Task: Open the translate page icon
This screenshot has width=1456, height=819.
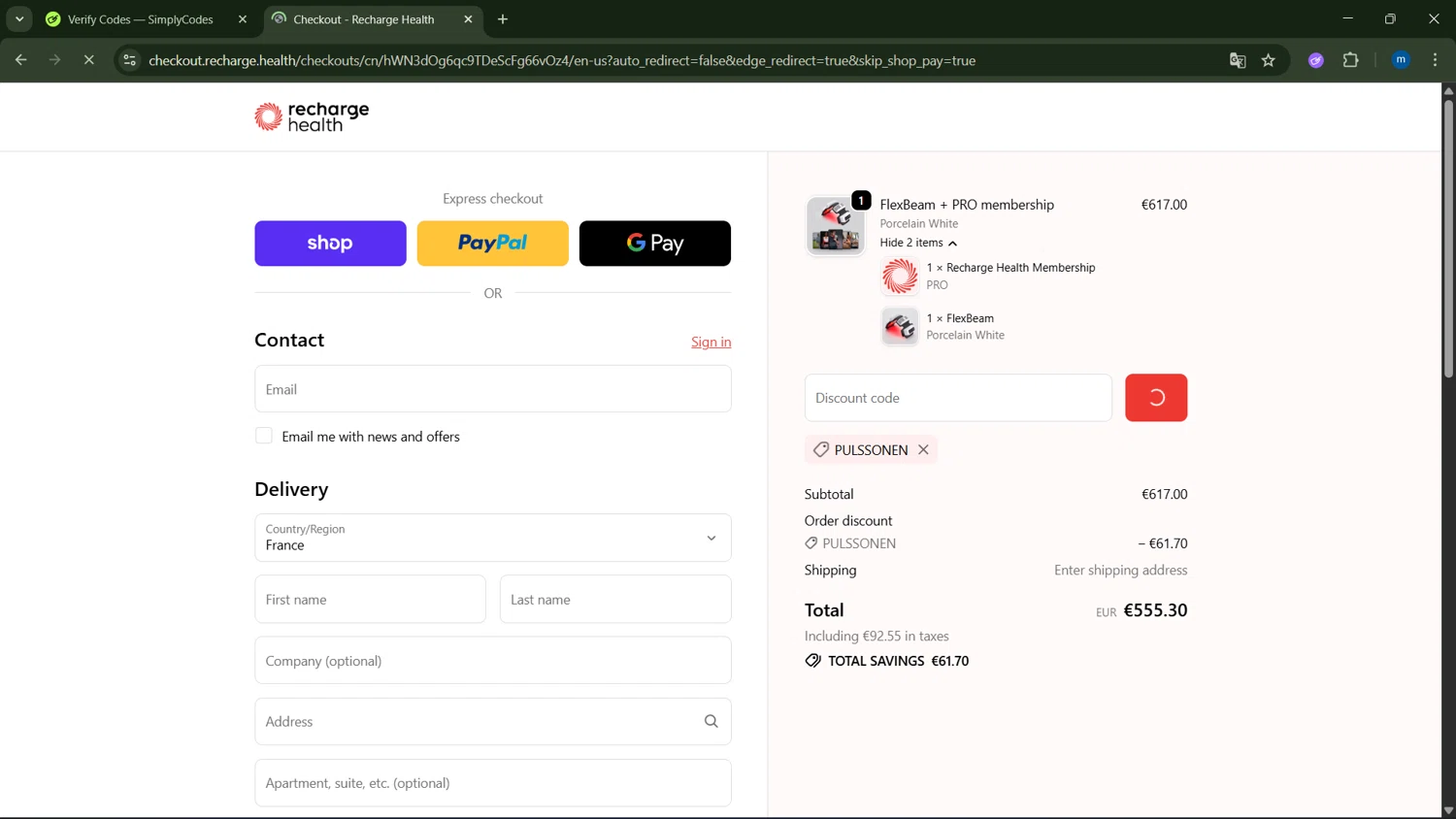Action: 1238,60
